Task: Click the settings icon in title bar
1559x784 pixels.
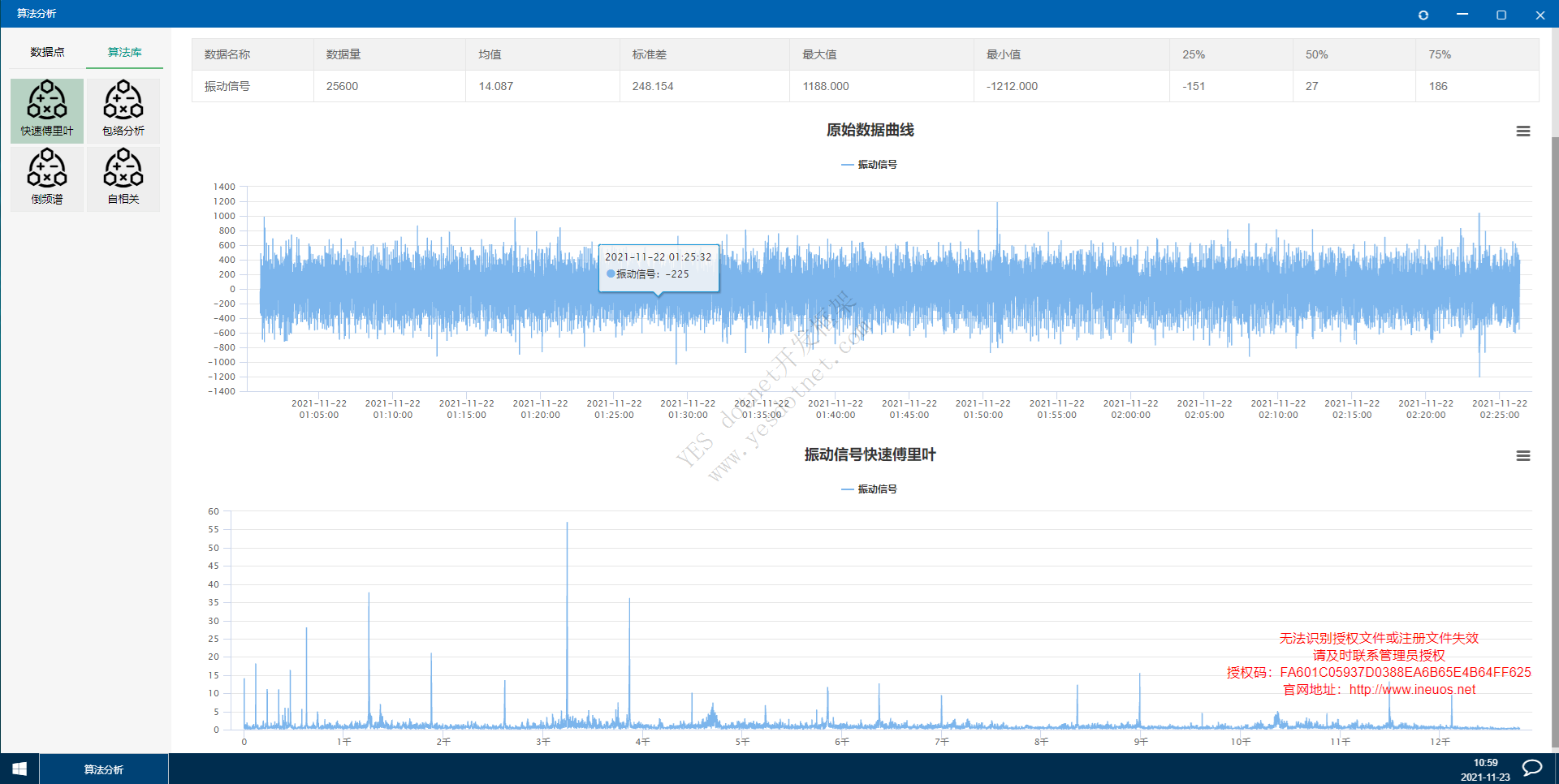Action: pyautogui.click(x=1423, y=15)
